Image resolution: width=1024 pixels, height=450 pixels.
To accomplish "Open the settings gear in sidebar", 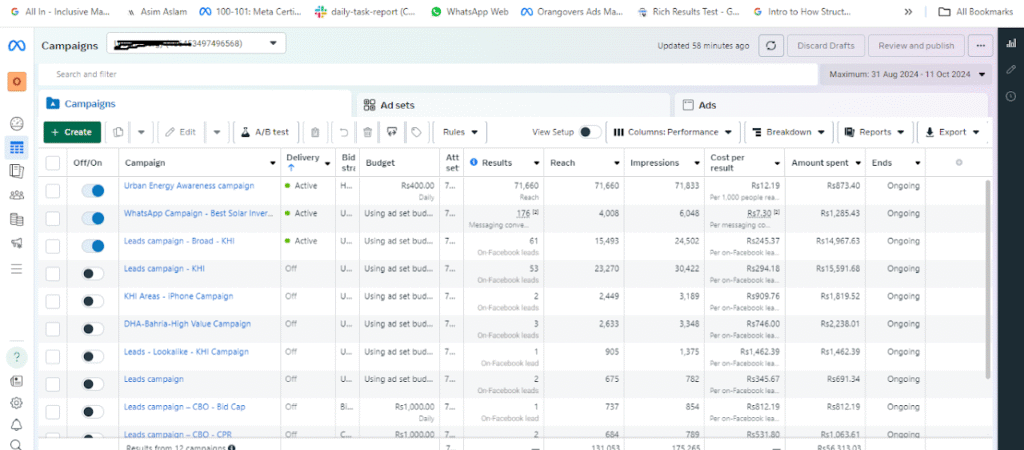I will click(16, 402).
